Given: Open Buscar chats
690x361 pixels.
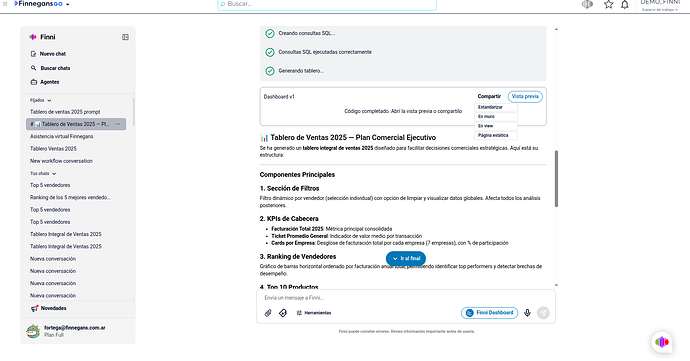Looking at the screenshot, I should (55, 68).
